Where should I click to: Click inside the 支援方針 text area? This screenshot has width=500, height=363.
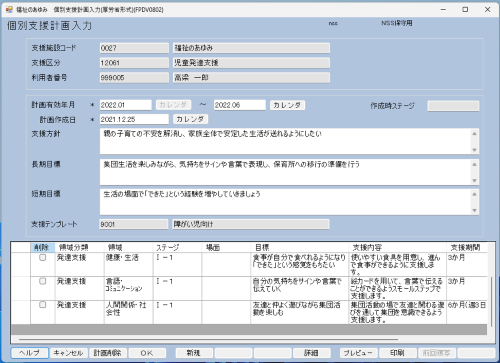tap(285, 141)
